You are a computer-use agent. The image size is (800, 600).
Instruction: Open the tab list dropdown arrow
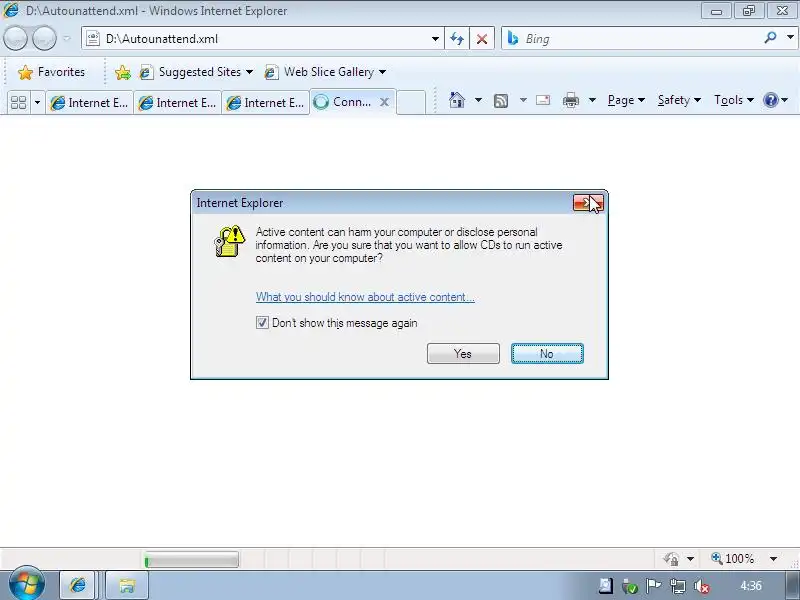(37, 103)
